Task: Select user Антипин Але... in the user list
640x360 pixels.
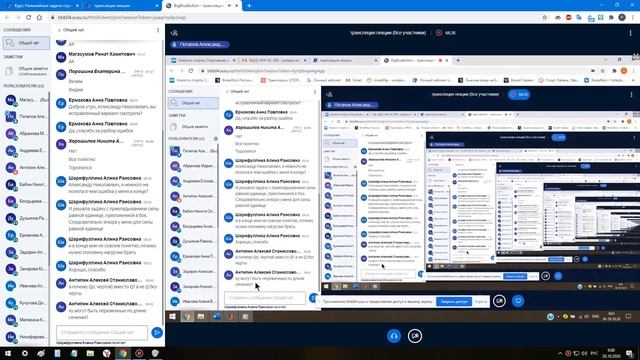Action: click(25, 167)
